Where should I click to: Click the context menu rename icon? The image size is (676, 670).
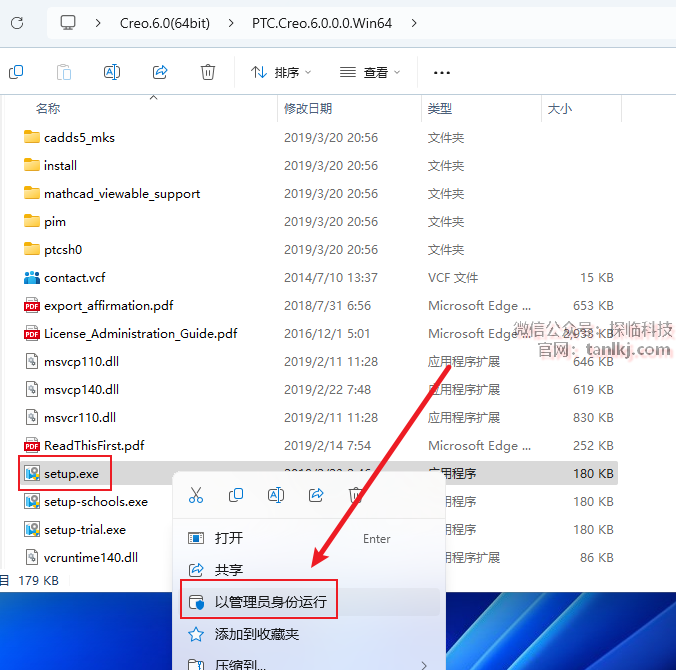(x=276, y=495)
